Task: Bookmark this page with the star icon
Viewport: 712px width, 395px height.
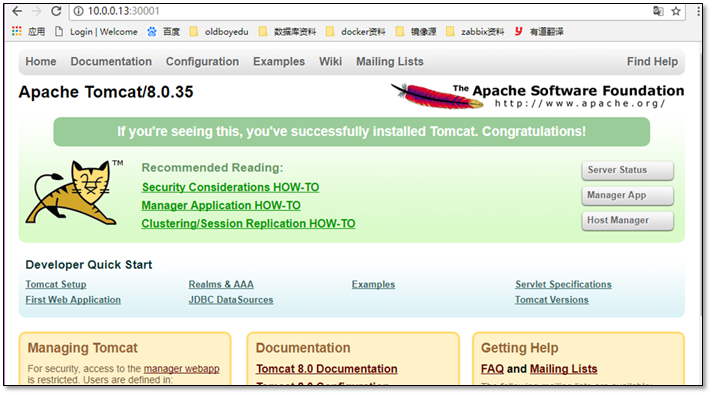Action: [676, 11]
